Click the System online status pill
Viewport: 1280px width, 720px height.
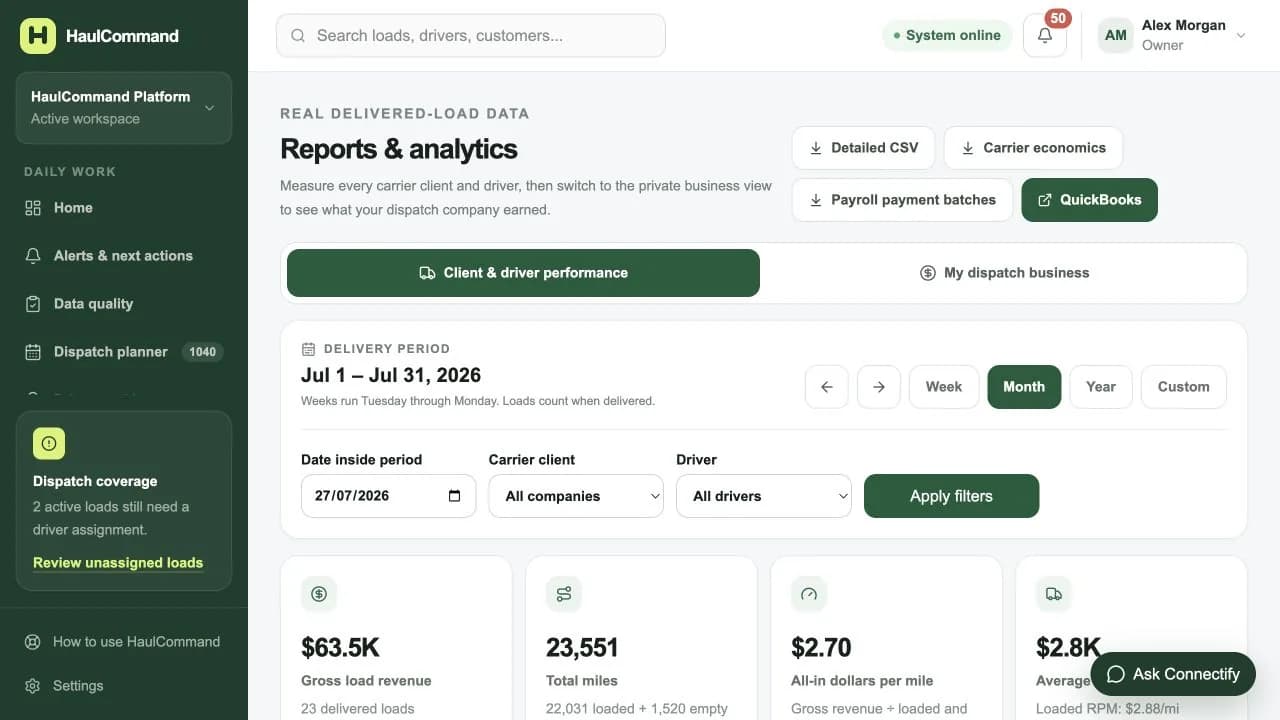pyautogui.click(x=946, y=35)
